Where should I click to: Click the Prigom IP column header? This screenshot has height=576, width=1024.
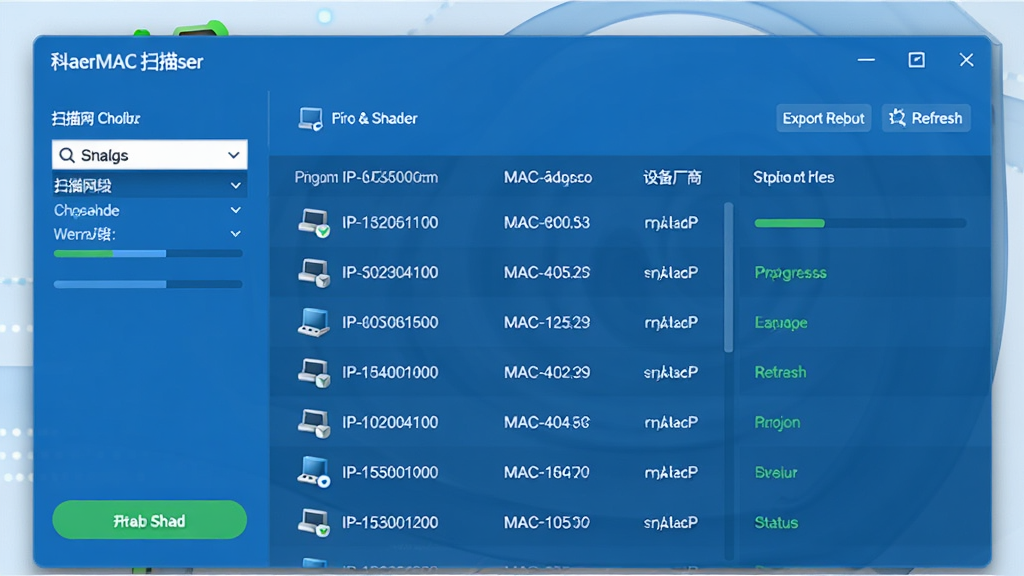point(366,178)
